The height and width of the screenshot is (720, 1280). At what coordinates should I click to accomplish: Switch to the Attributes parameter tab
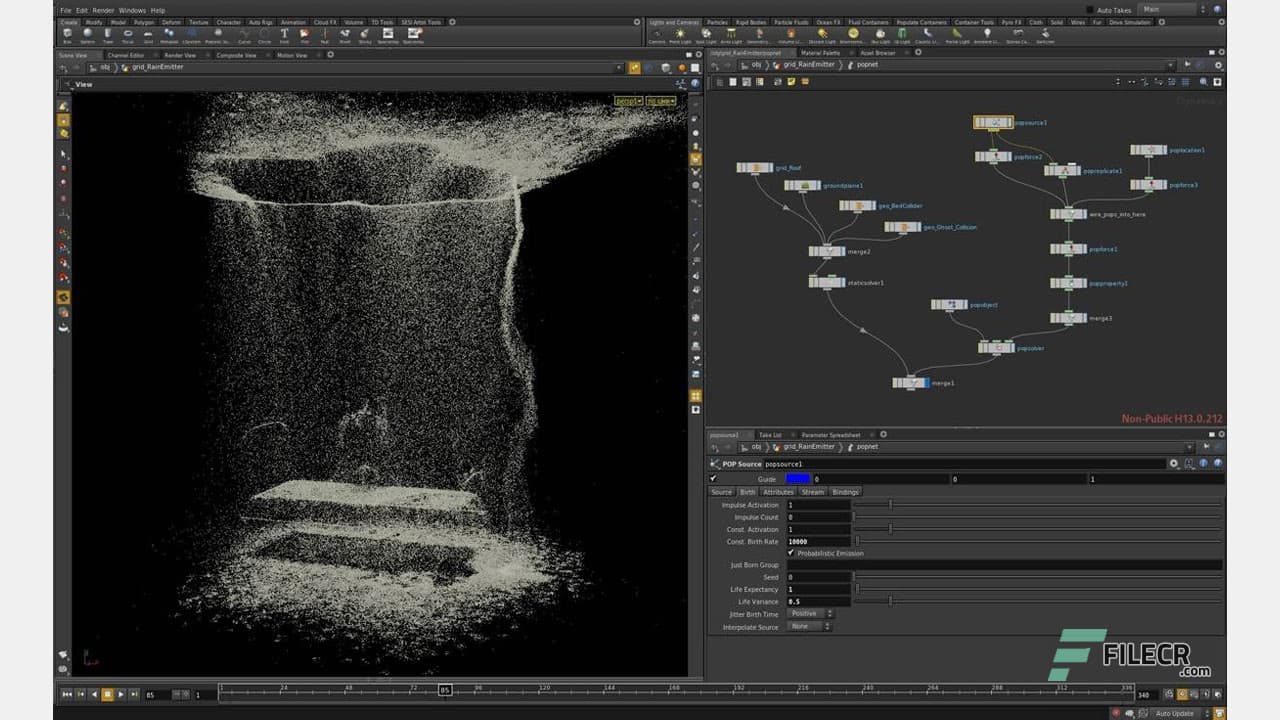[x=777, y=492]
